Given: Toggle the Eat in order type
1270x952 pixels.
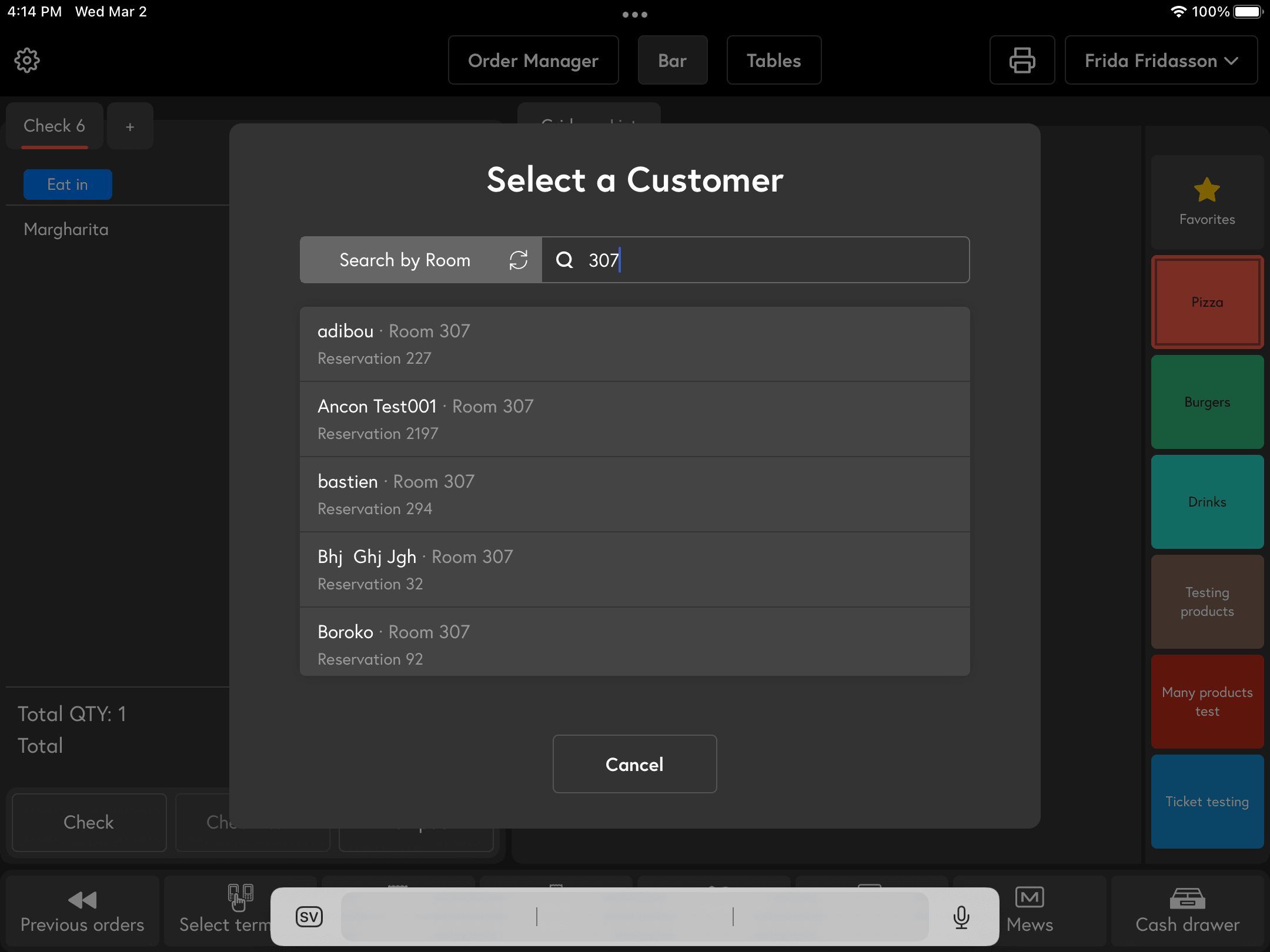Looking at the screenshot, I should click(x=68, y=185).
